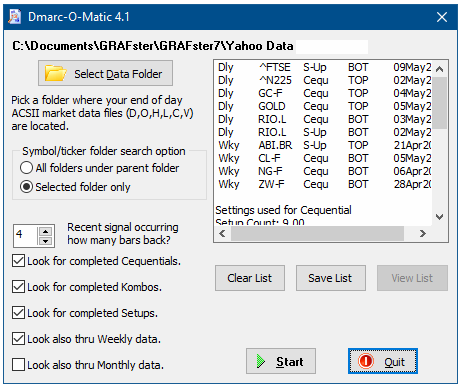Toggle Look for completed Setups checkbox

click(x=18, y=313)
